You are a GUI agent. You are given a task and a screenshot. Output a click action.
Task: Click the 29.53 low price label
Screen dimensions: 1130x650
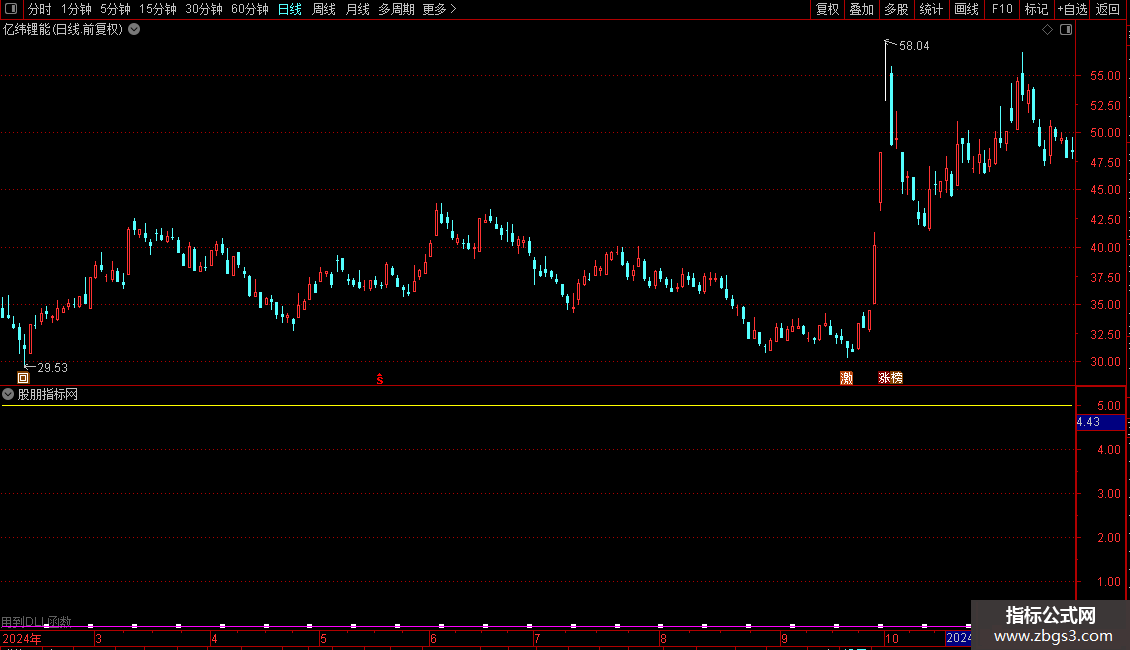pyautogui.click(x=52, y=368)
